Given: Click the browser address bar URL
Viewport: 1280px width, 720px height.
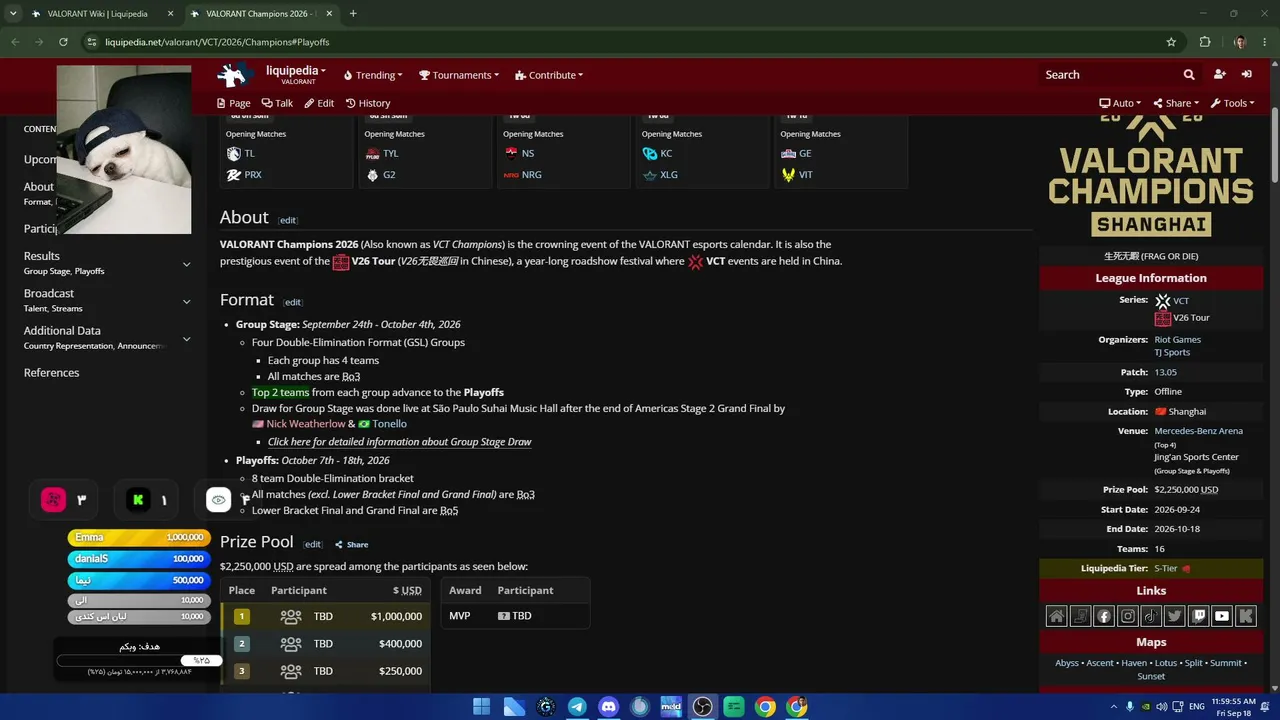Looking at the screenshot, I should coord(217,42).
